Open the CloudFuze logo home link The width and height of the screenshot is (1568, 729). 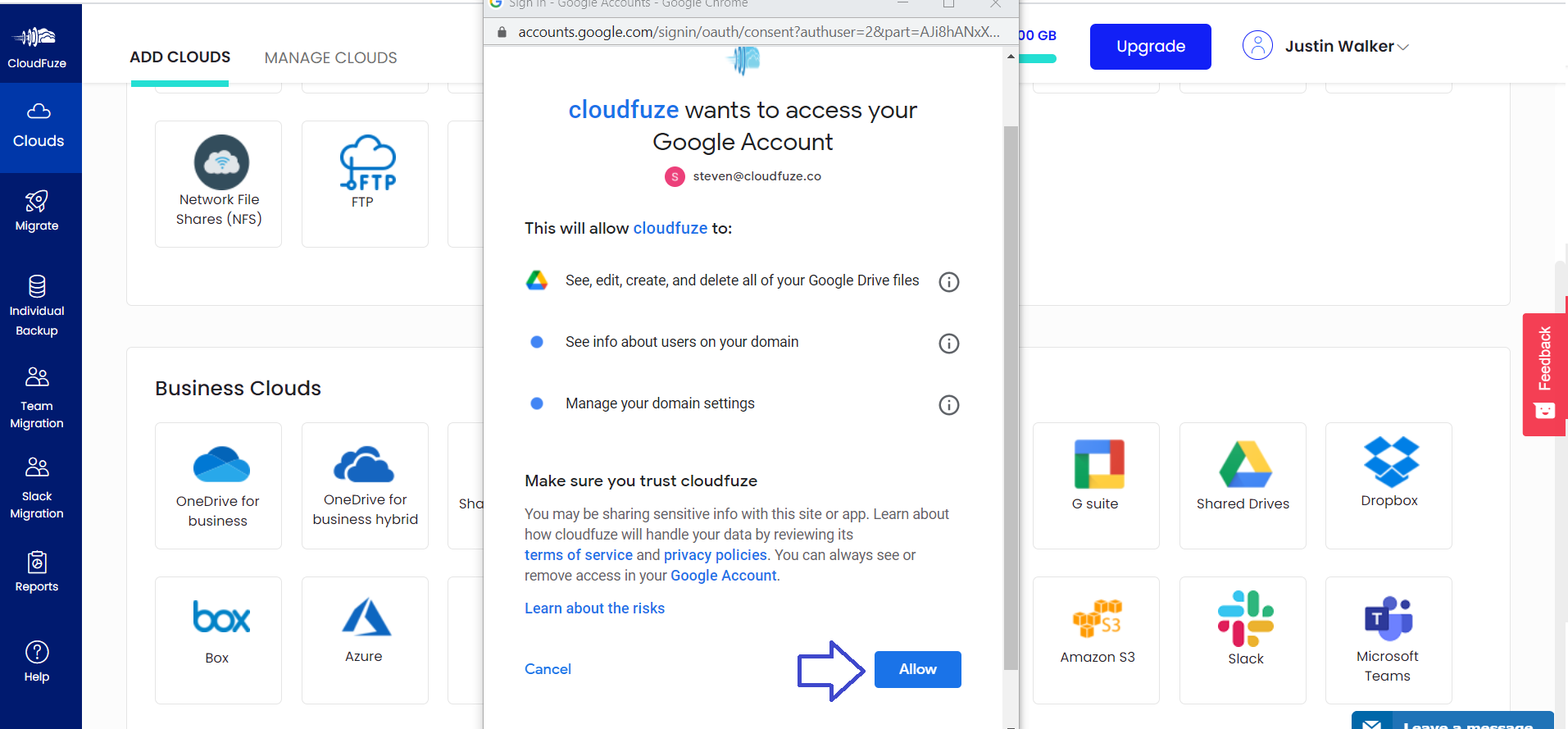click(x=37, y=47)
